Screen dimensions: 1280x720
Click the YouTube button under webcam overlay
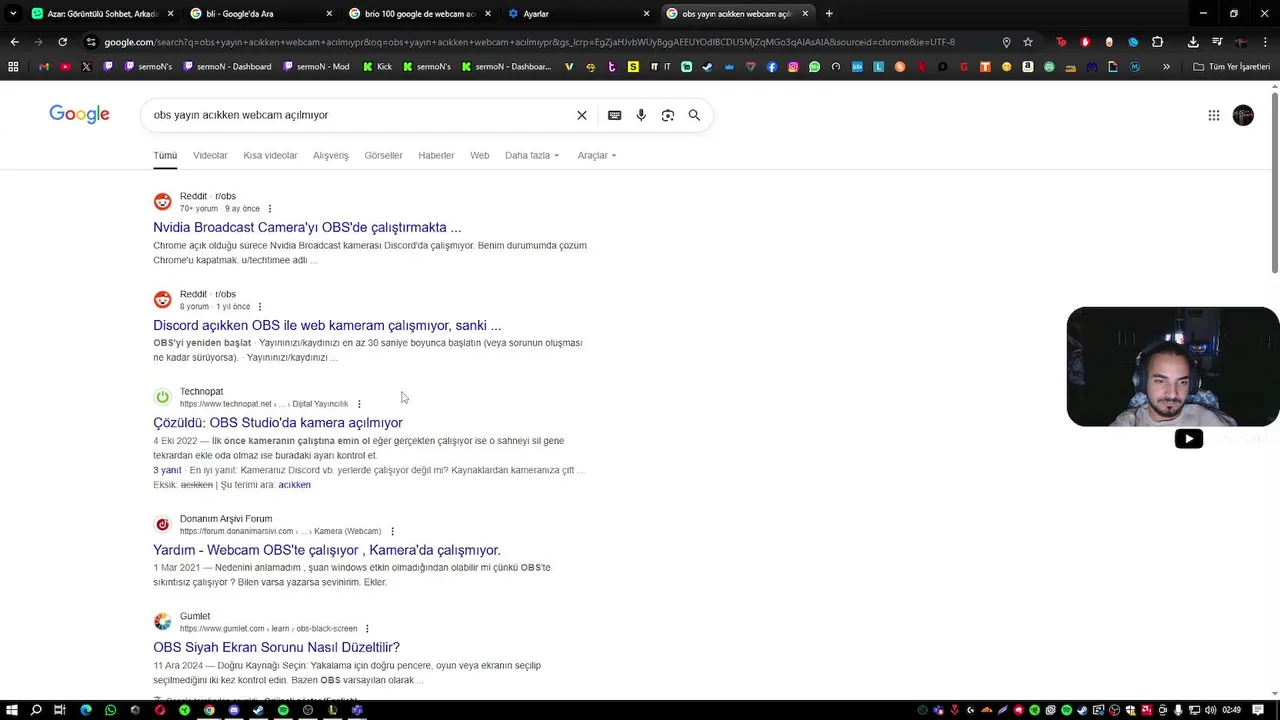(1188, 438)
